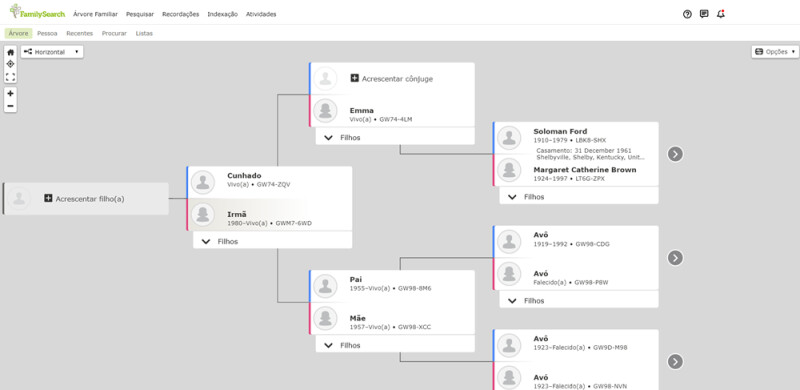Select the Recentes tab
Image resolution: width=800 pixels, height=390 pixels.
click(80, 33)
